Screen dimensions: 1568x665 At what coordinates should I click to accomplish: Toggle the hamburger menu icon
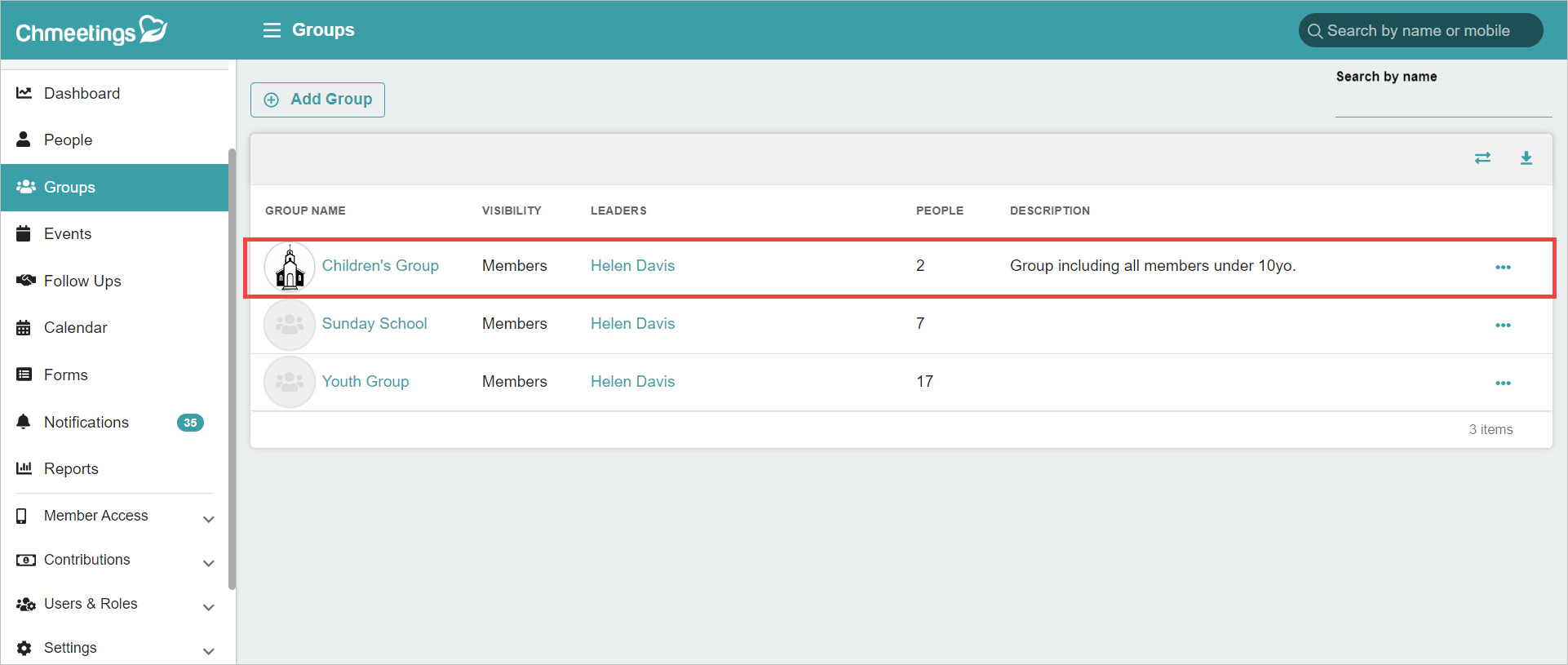(272, 30)
